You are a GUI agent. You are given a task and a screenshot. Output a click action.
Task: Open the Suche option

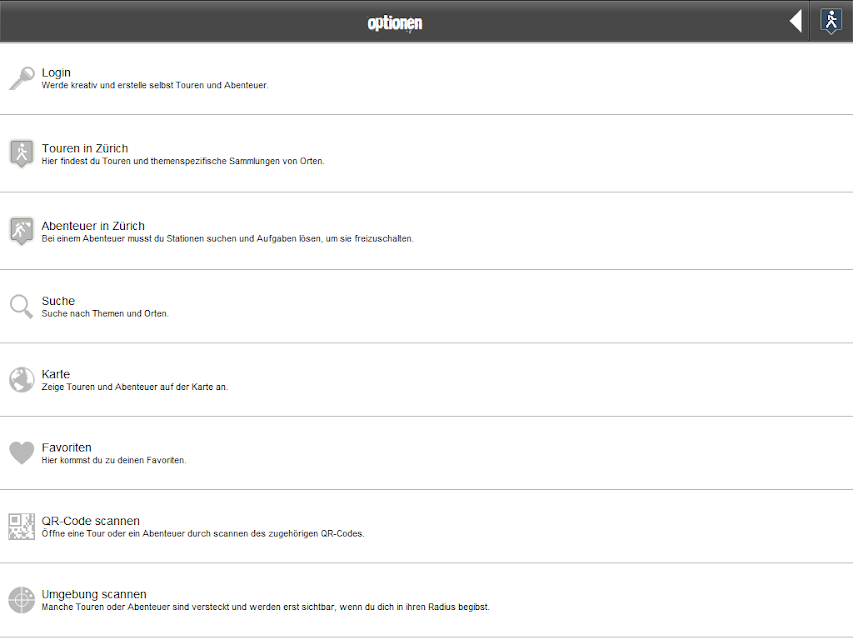coord(426,306)
